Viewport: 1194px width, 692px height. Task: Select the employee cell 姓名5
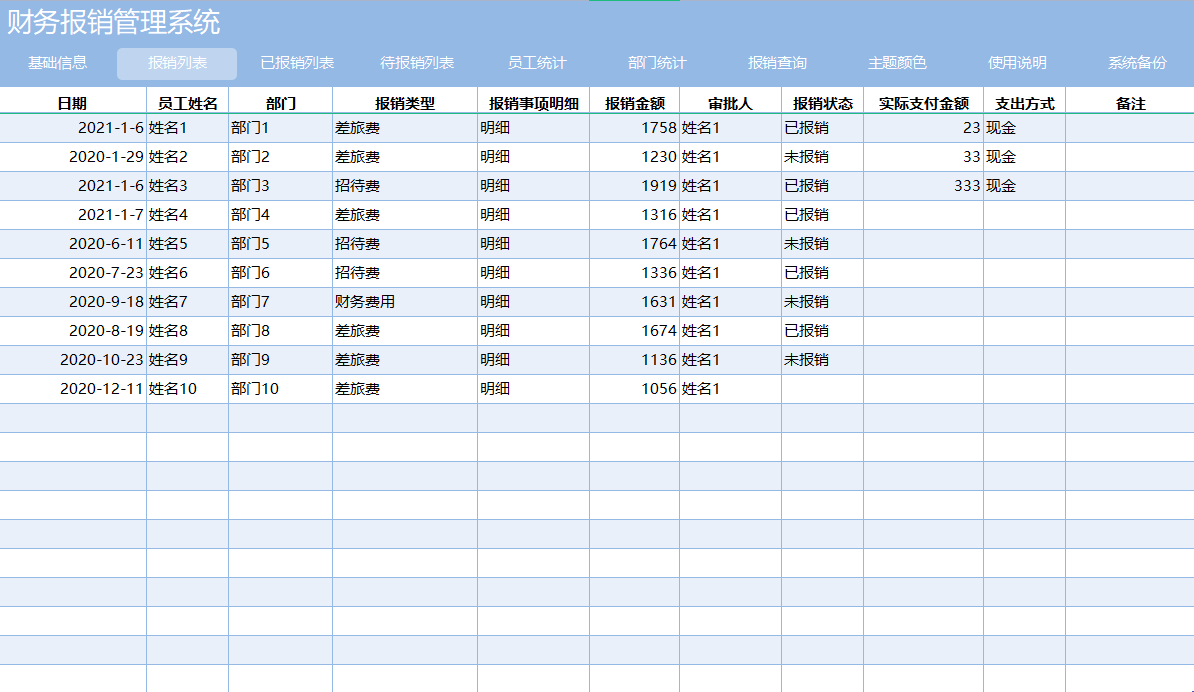(x=187, y=244)
